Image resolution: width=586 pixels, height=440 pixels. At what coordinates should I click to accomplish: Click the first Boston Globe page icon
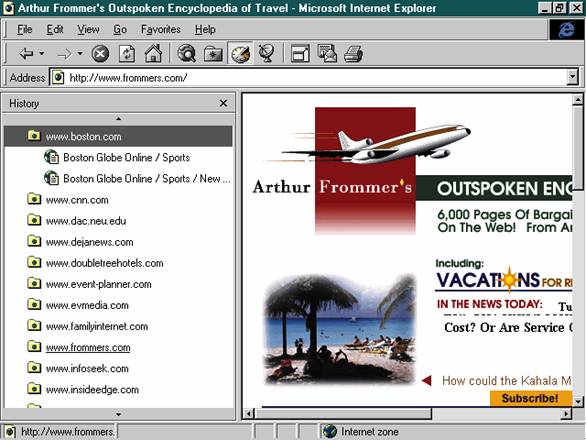(x=51, y=157)
